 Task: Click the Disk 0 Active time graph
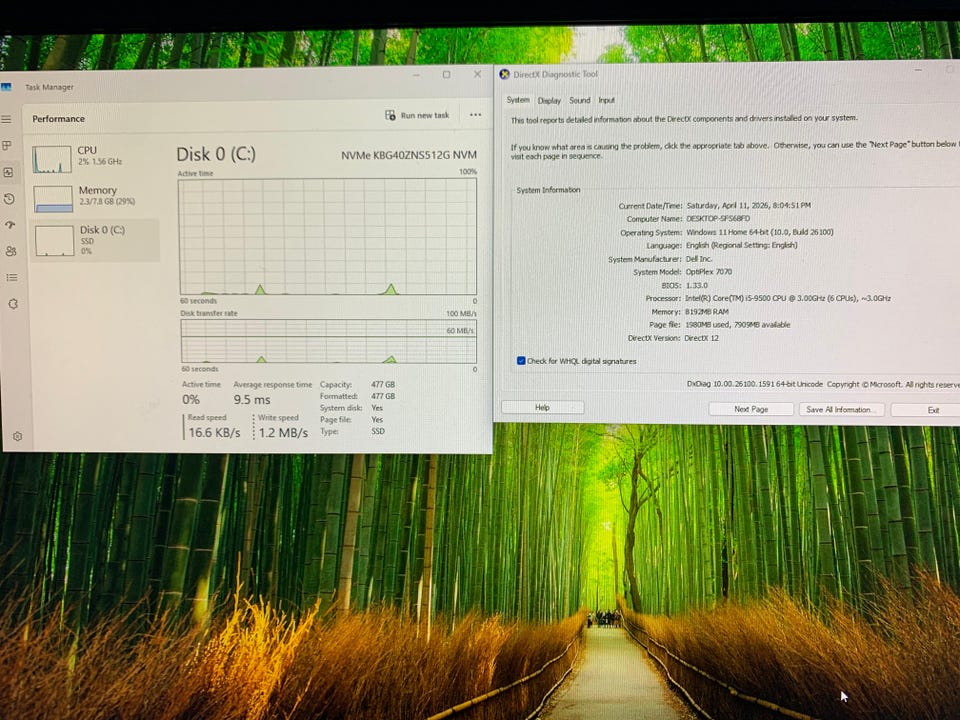click(x=328, y=236)
